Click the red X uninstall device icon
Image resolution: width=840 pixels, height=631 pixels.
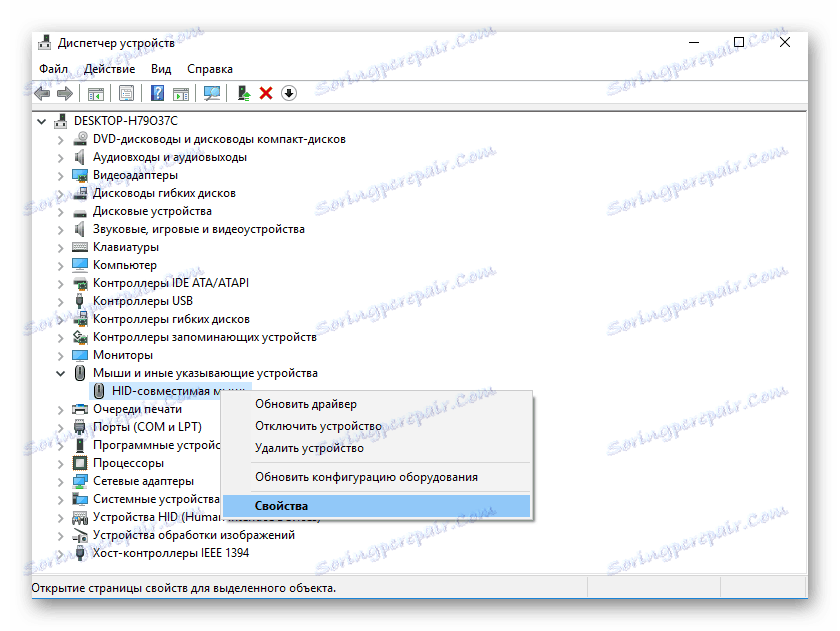(x=266, y=93)
